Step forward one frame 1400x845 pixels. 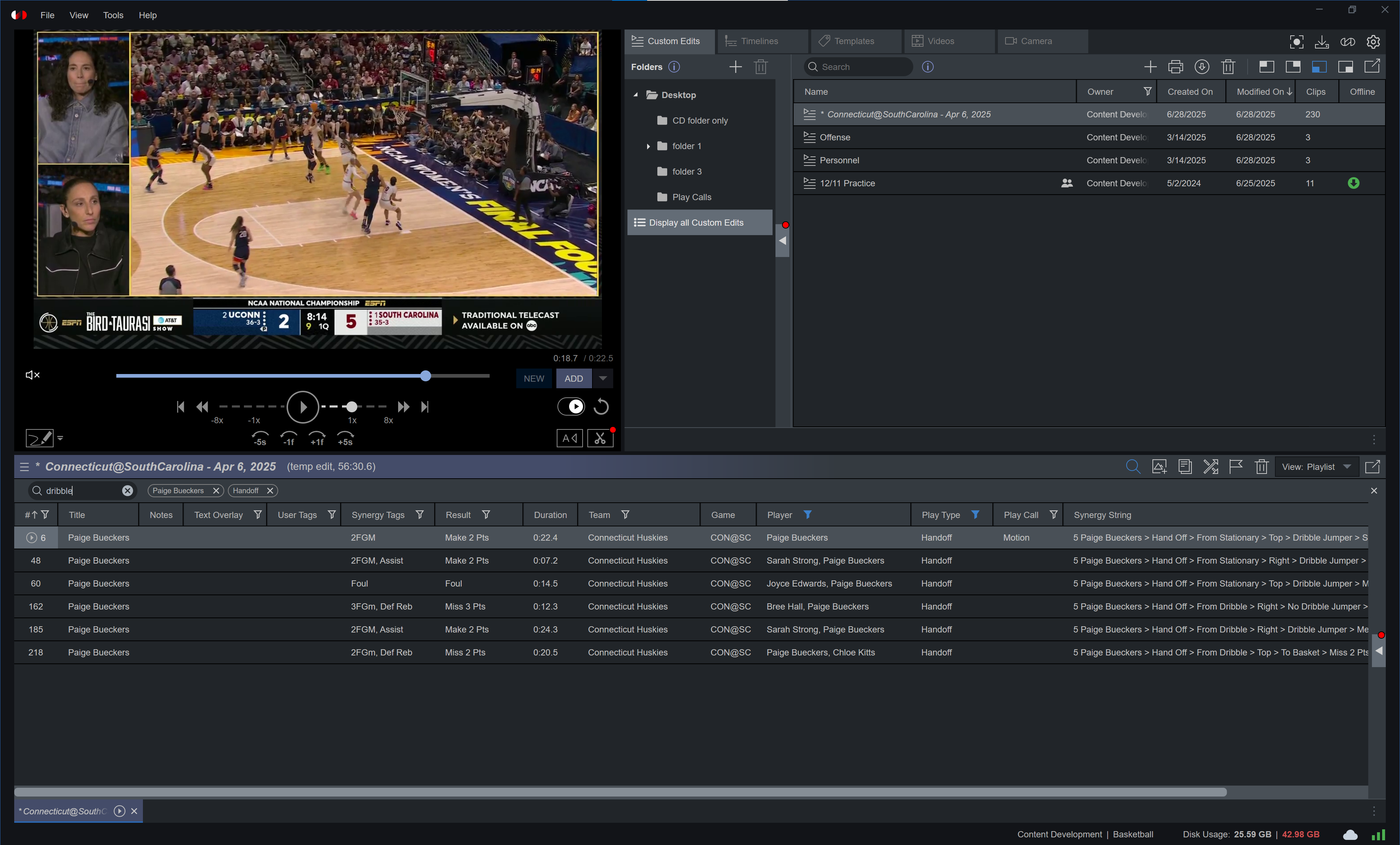316,438
